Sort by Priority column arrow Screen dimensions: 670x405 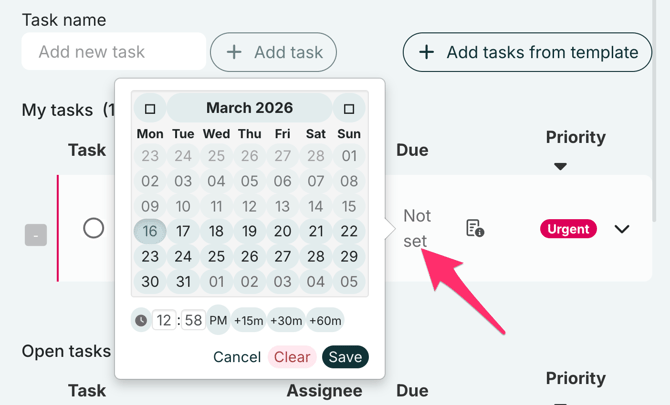pos(560,166)
